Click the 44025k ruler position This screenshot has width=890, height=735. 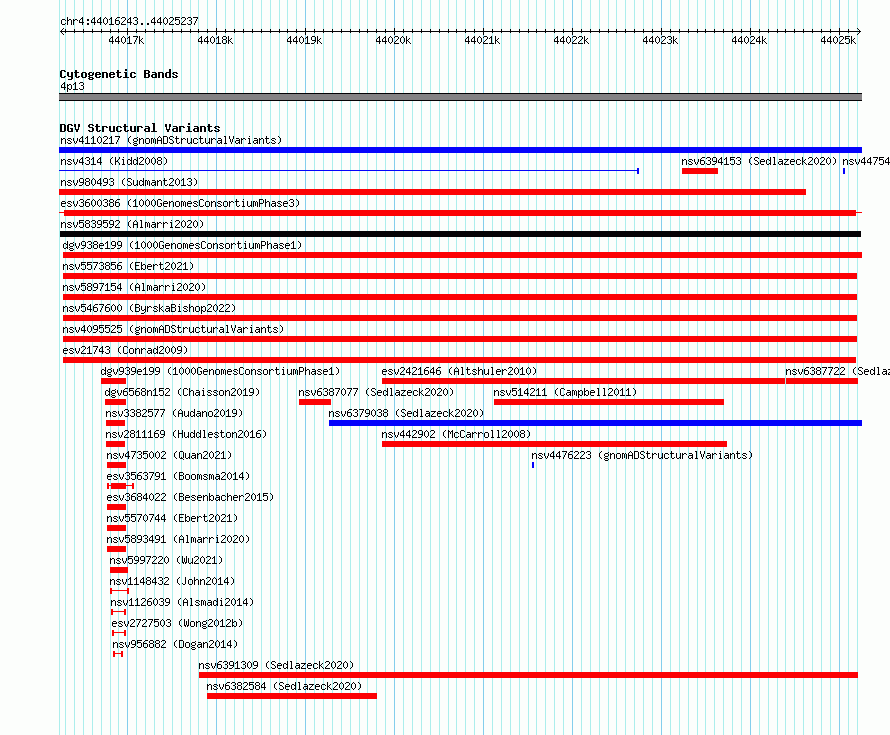point(838,40)
